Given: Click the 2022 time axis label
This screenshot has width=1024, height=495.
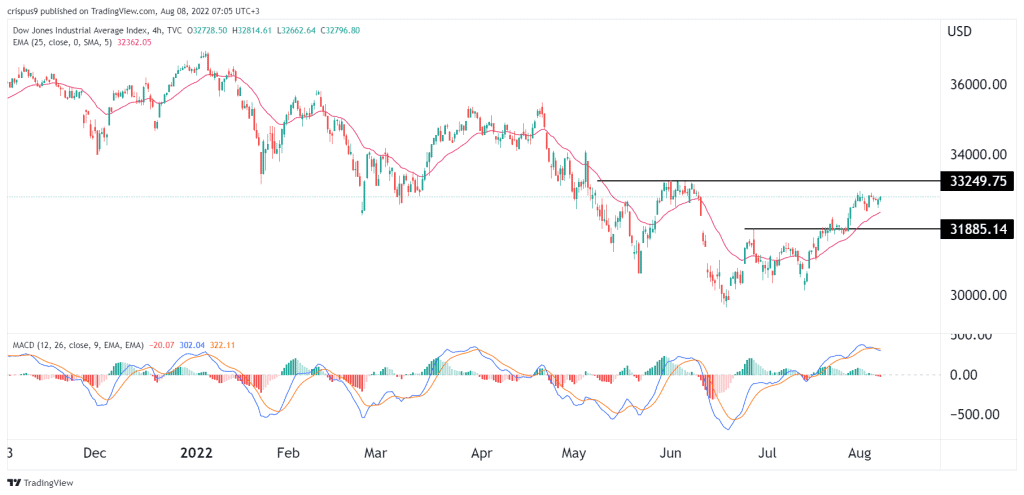Looking at the screenshot, I should click(x=197, y=453).
